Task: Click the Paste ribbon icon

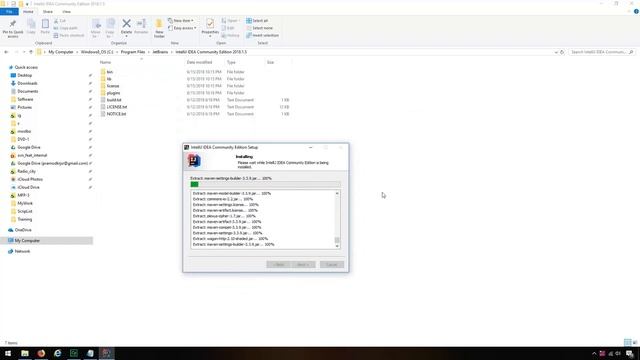Action: pos(45,27)
